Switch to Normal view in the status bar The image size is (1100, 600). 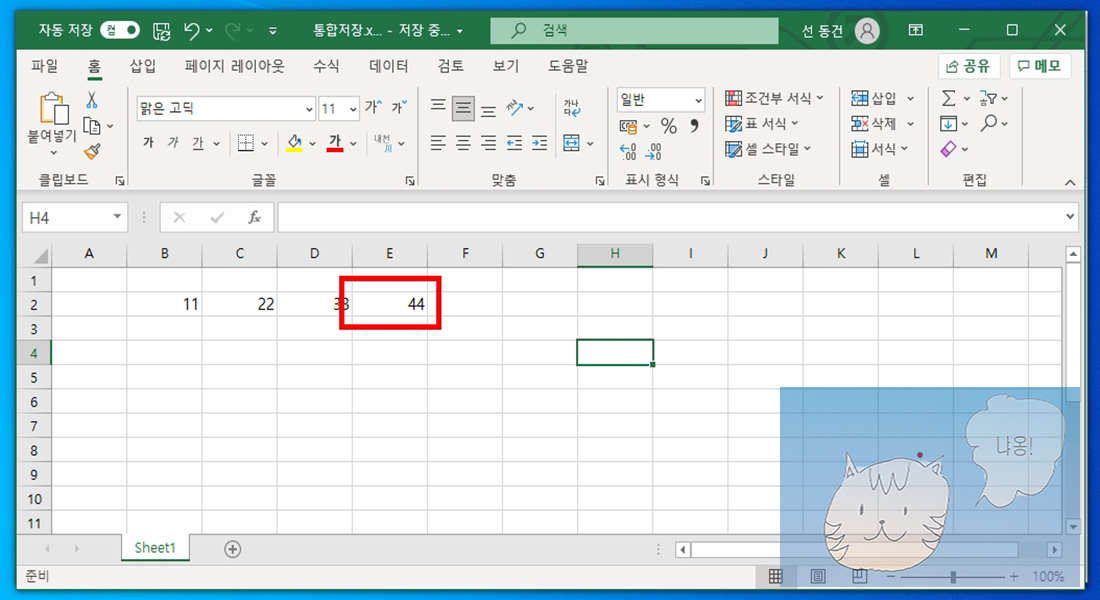point(775,576)
